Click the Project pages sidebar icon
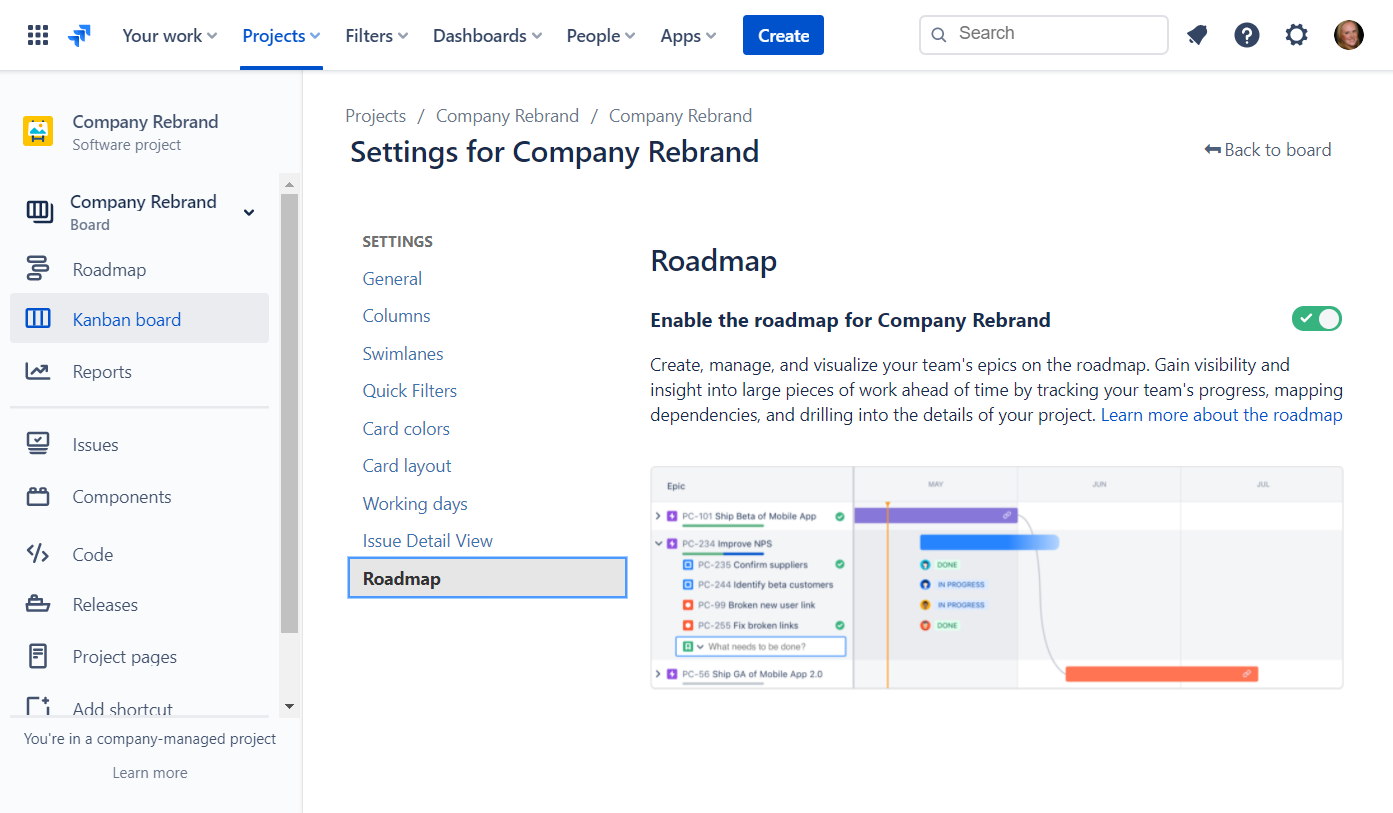 [x=39, y=656]
